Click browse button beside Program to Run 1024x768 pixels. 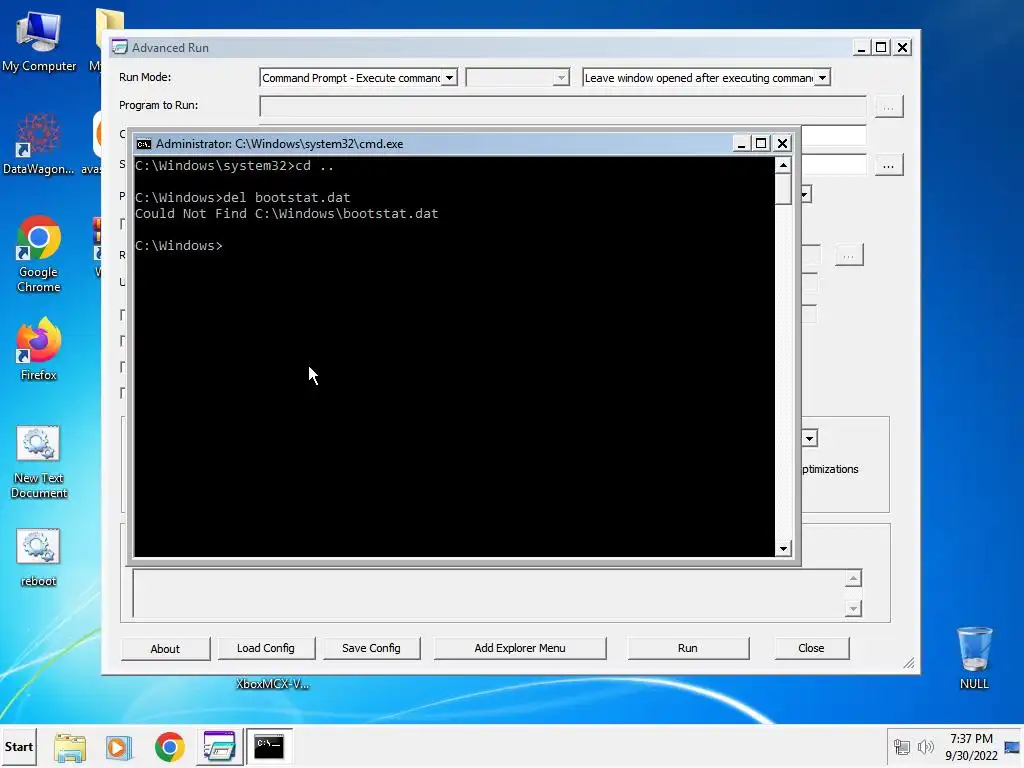[x=888, y=106]
